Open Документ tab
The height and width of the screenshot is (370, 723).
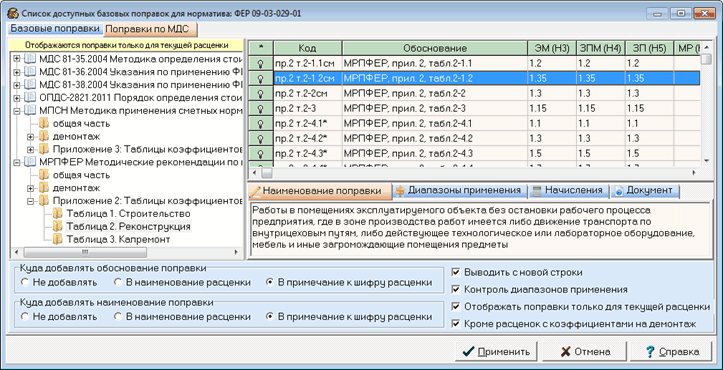645,191
